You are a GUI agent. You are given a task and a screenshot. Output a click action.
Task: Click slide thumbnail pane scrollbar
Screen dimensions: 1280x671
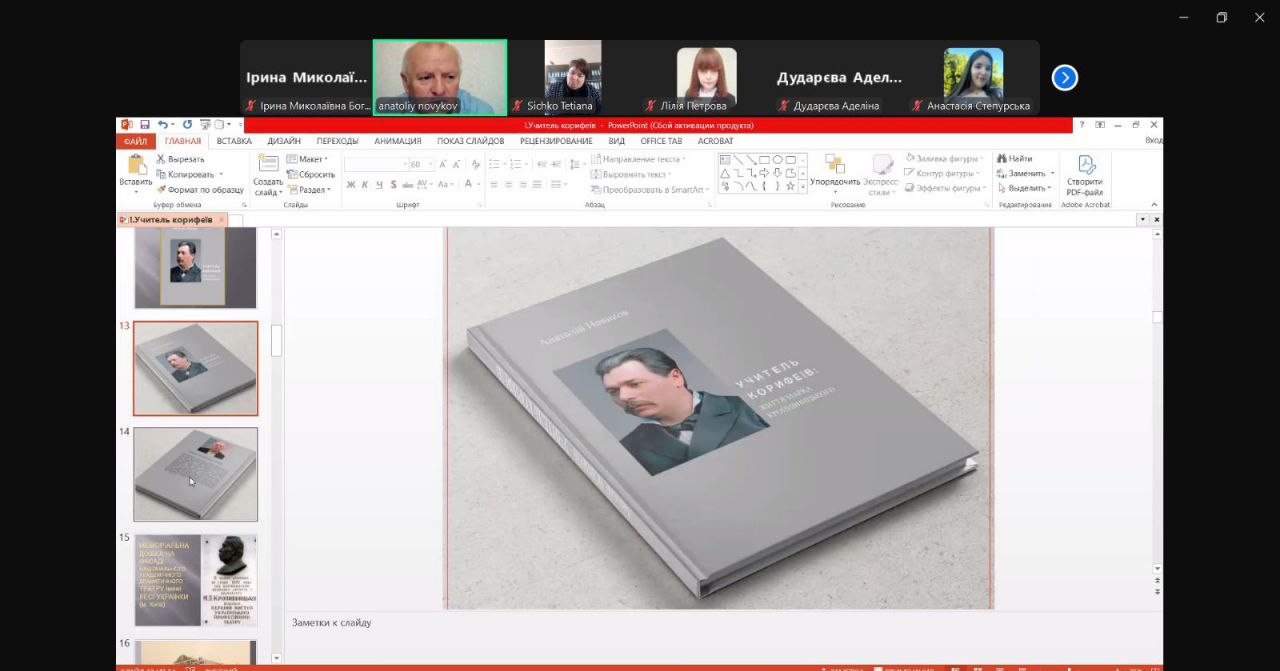[277, 340]
